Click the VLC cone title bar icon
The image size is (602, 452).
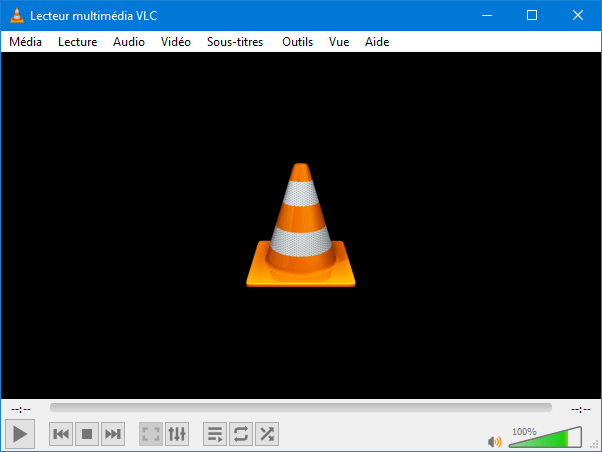[x=17, y=15]
